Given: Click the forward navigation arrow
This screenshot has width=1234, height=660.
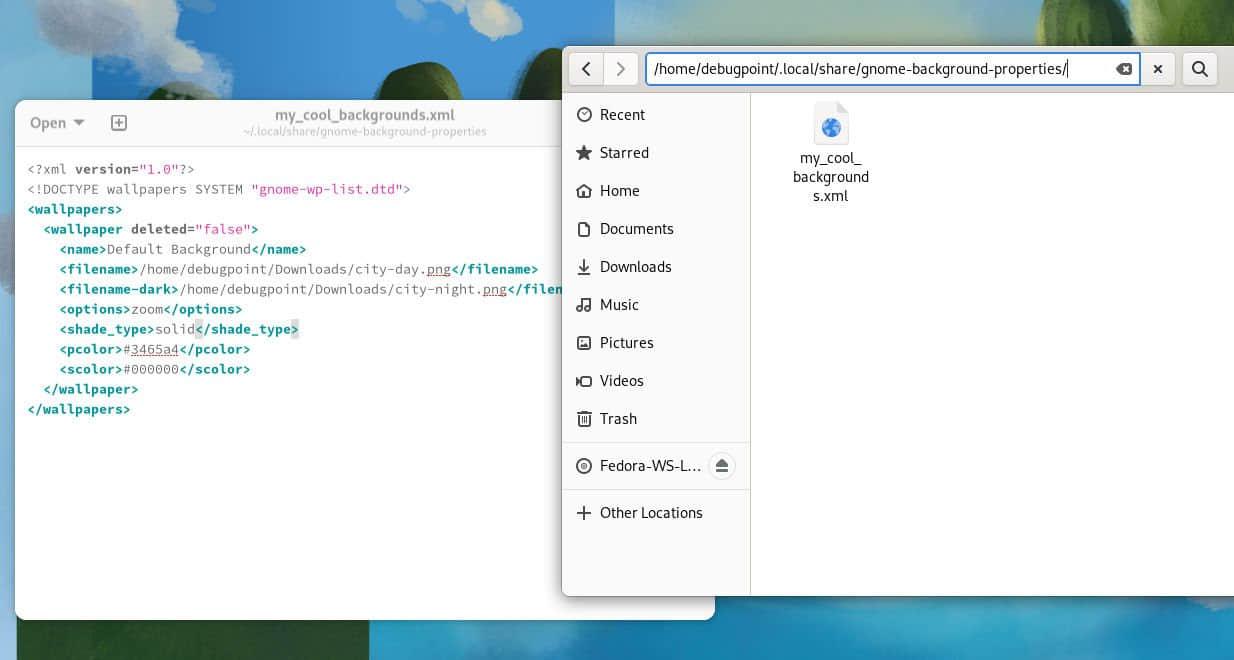Looking at the screenshot, I should pos(621,69).
